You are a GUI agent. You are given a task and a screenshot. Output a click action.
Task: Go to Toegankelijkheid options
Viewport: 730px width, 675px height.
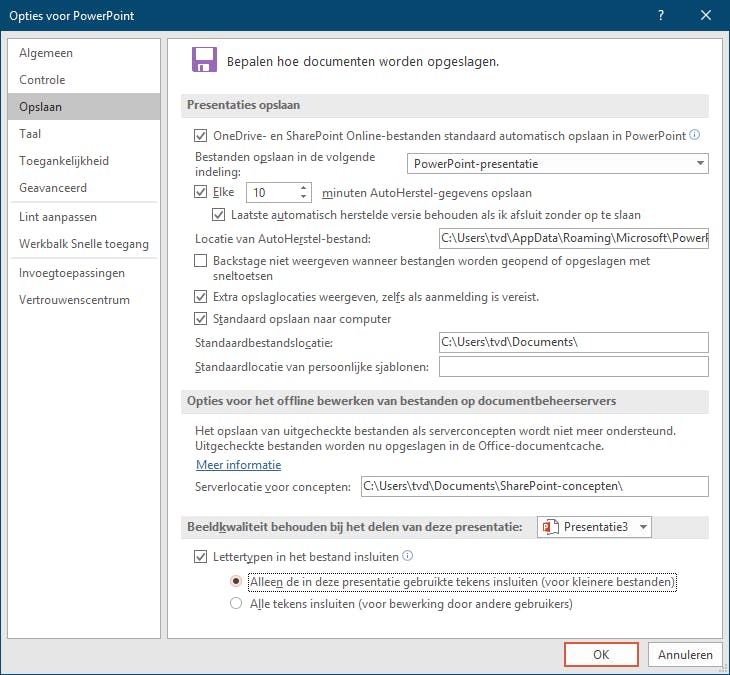click(84, 161)
